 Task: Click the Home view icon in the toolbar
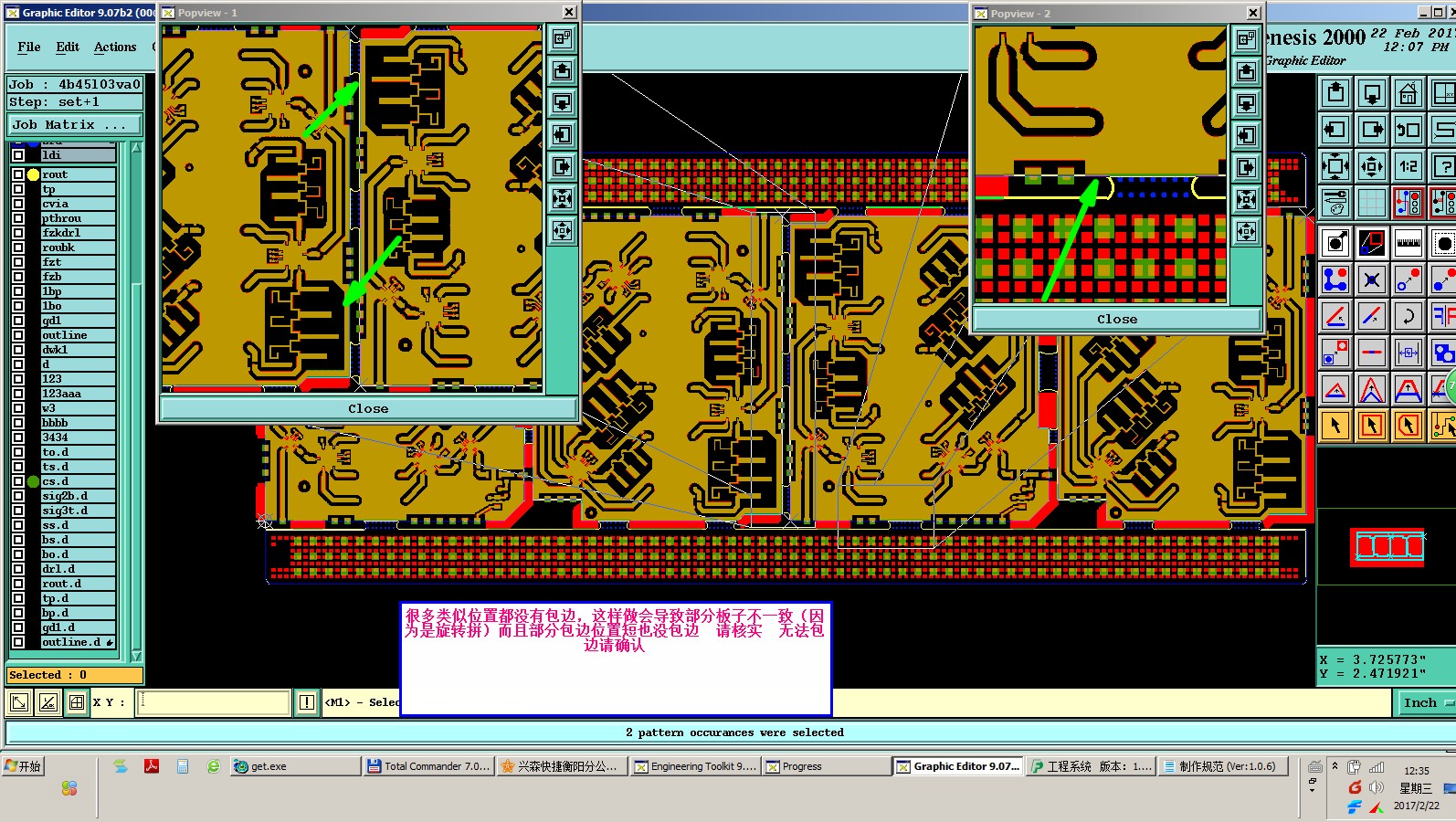tap(1408, 93)
